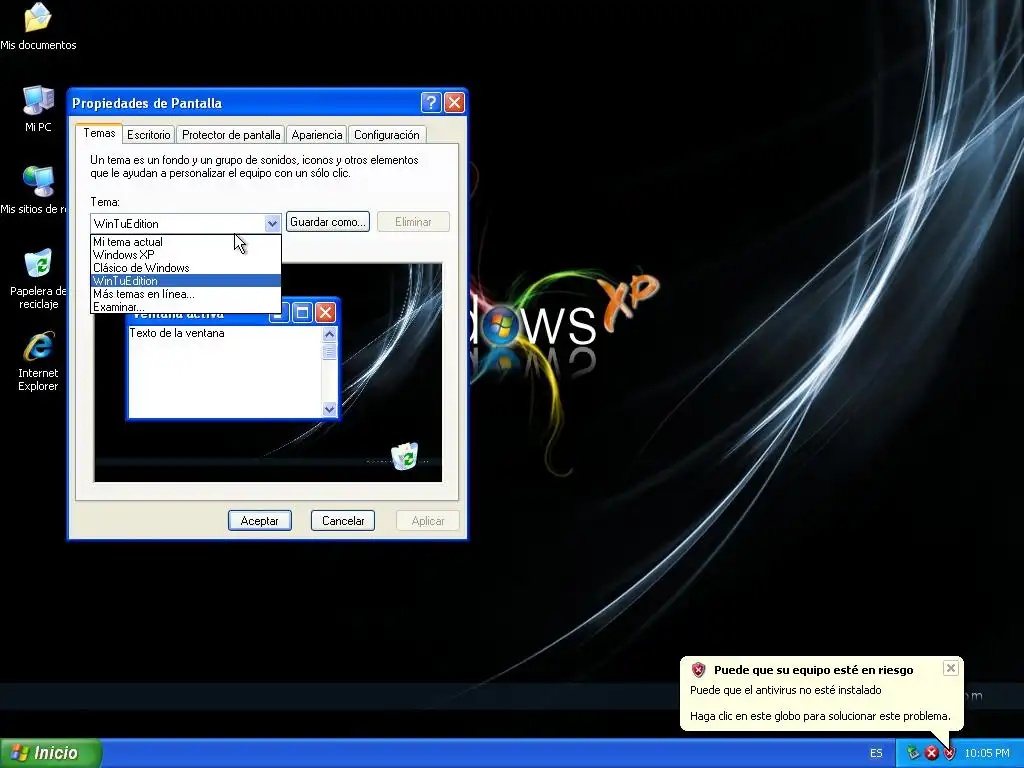Viewport: 1024px width, 768px height.
Task: Select WinTuEdition in theme list
Action: pos(185,281)
